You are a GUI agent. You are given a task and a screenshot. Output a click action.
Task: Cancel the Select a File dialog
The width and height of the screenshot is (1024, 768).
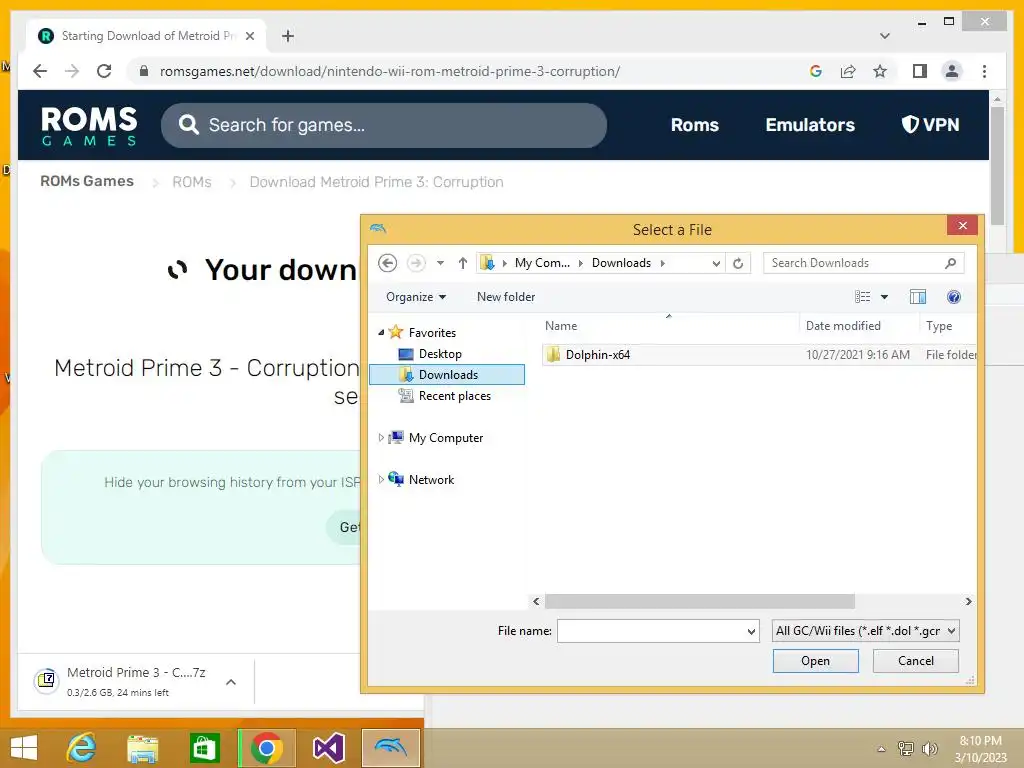[916, 661]
